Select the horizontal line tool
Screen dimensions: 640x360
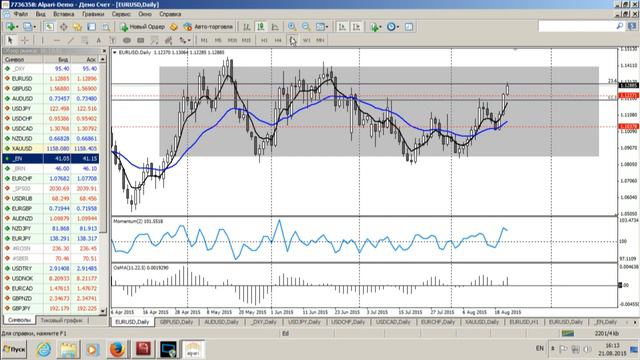[56, 40]
